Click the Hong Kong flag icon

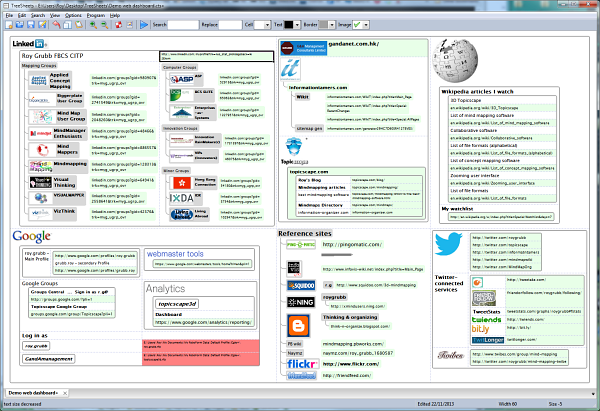pos(182,183)
